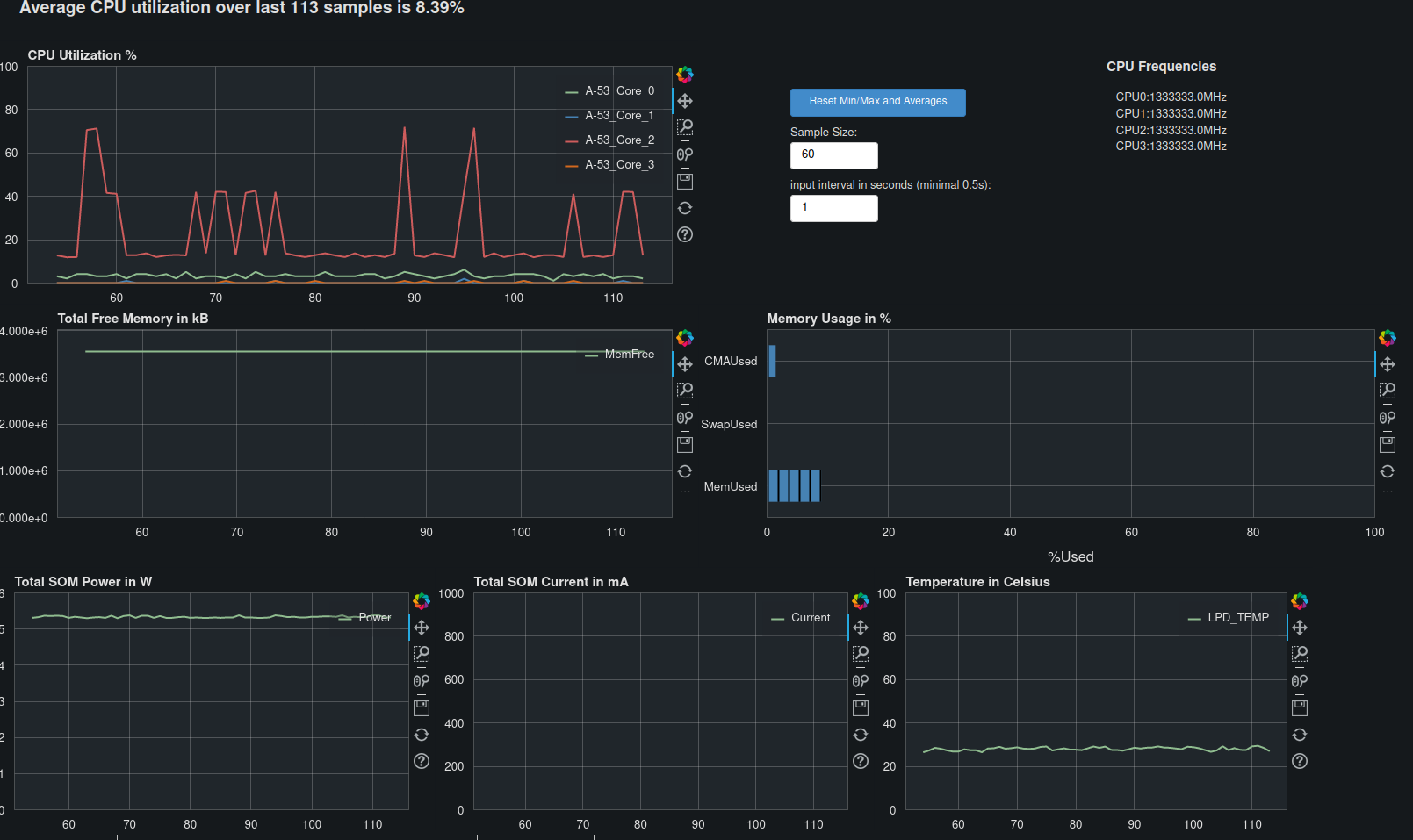Click Bokeh logo beside Total Free Memory chart
Image resolution: width=1413 pixels, height=840 pixels.
[x=685, y=338]
